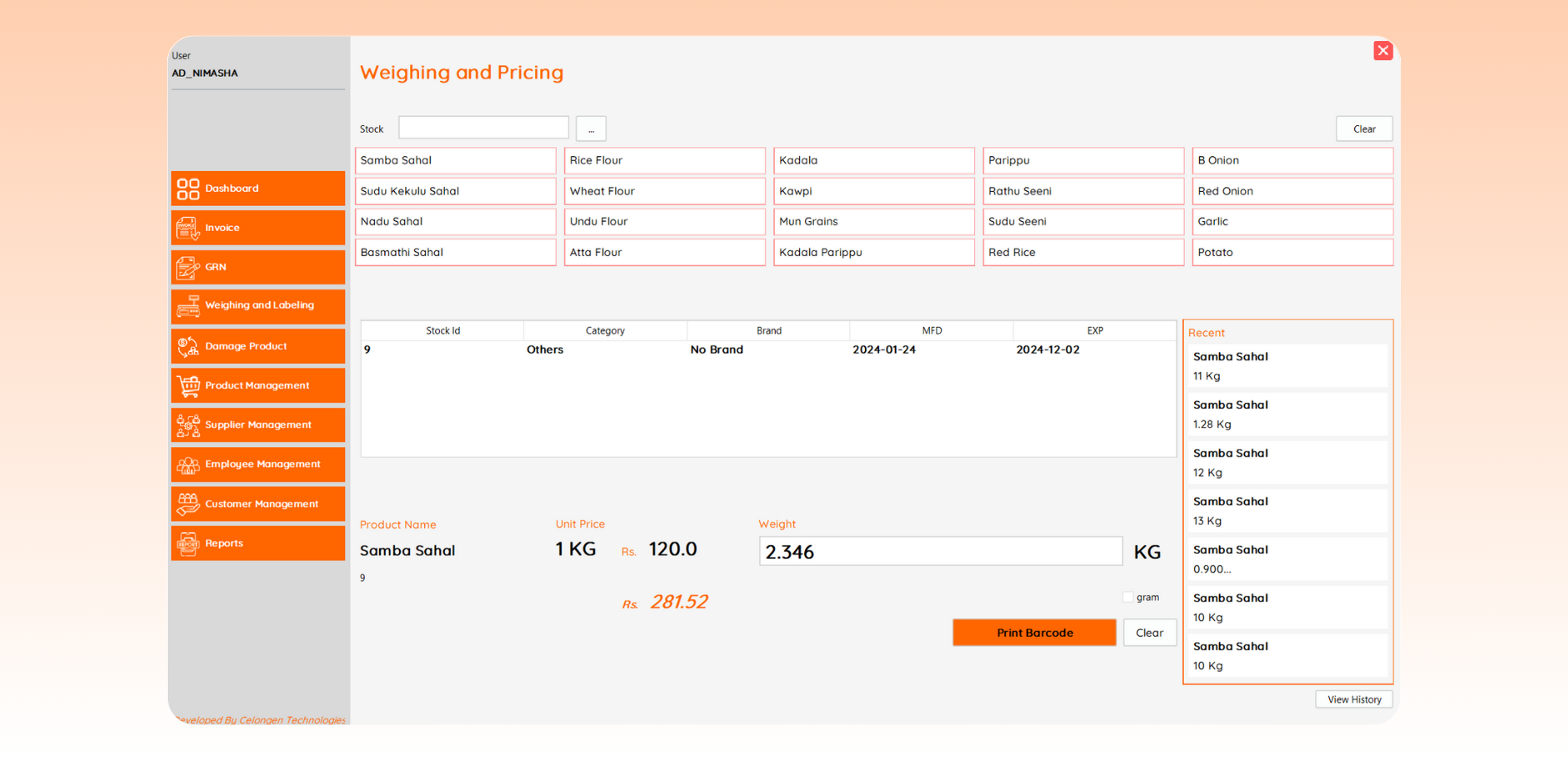Screen dimensions: 1568x761
Task: Click the Supplier Management icon
Action: [x=188, y=425]
